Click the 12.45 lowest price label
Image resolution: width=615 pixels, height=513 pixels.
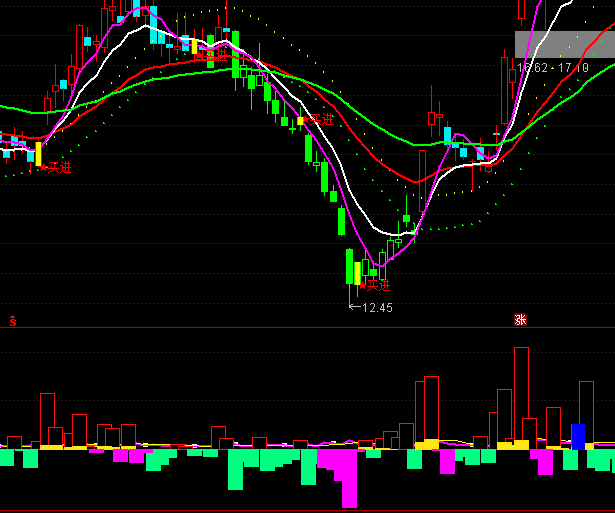click(377, 308)
